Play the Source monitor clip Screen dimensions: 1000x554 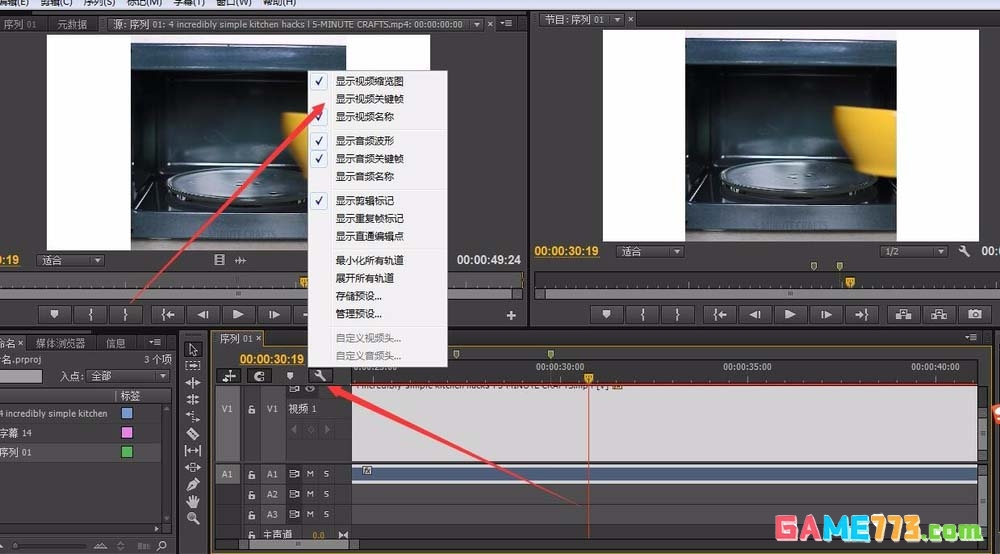click(x=238, y=314)
